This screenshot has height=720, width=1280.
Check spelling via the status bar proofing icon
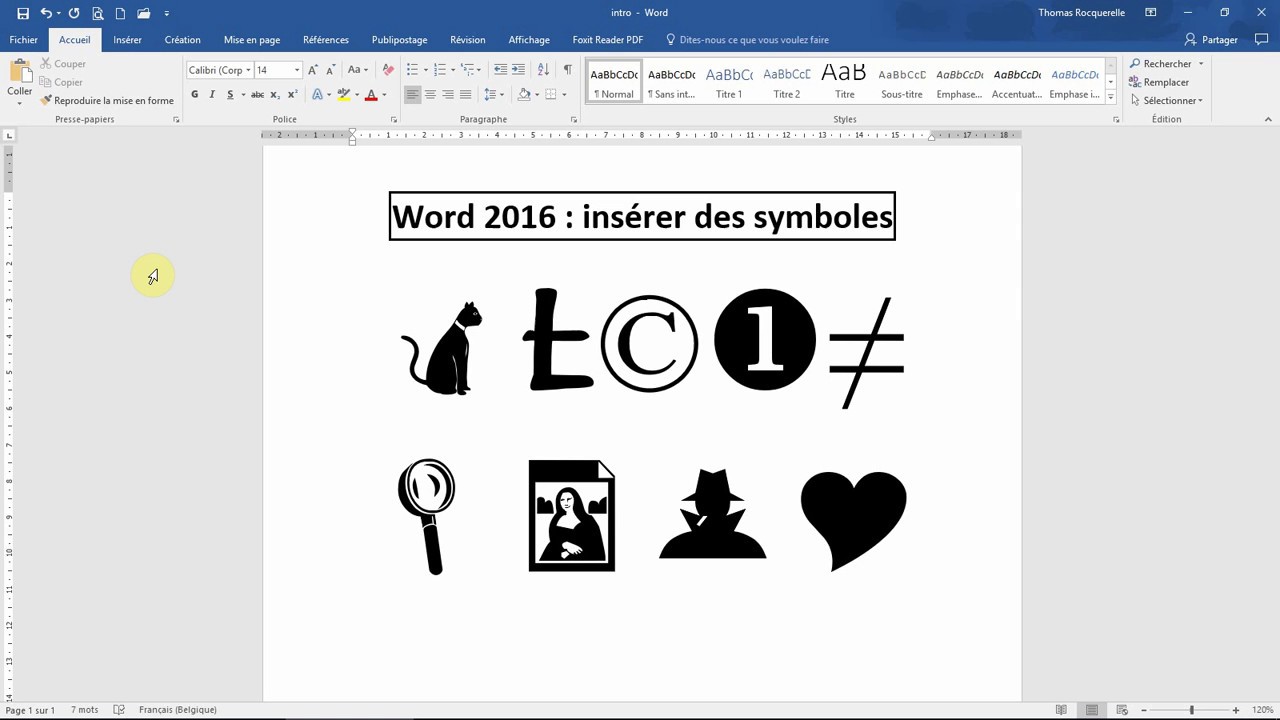(x=119, y=710)
